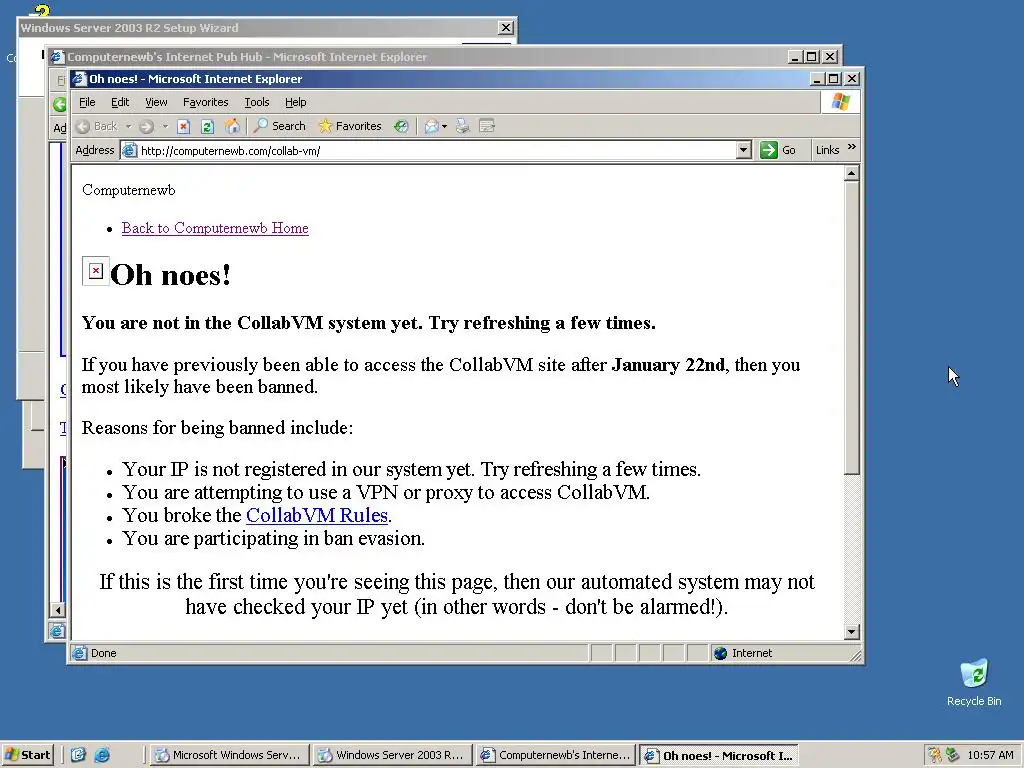Screen dimensions: 1024x768
Task: Click the Oh noes! heading
Action: [x=170, y=274]
